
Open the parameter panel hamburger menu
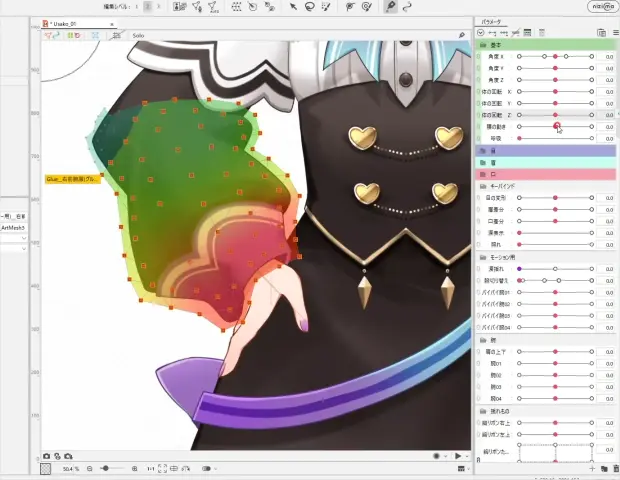point(616,33)
